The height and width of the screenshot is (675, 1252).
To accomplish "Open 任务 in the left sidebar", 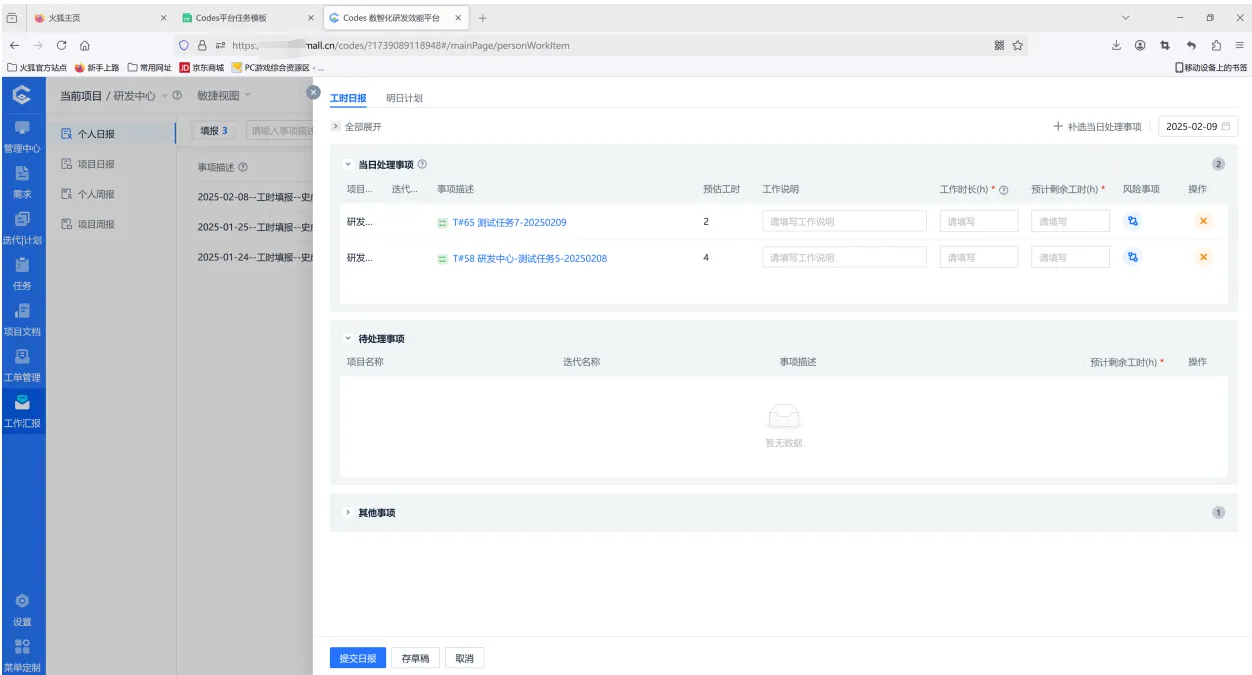I will pyautogui.click(x=22, y=275).
